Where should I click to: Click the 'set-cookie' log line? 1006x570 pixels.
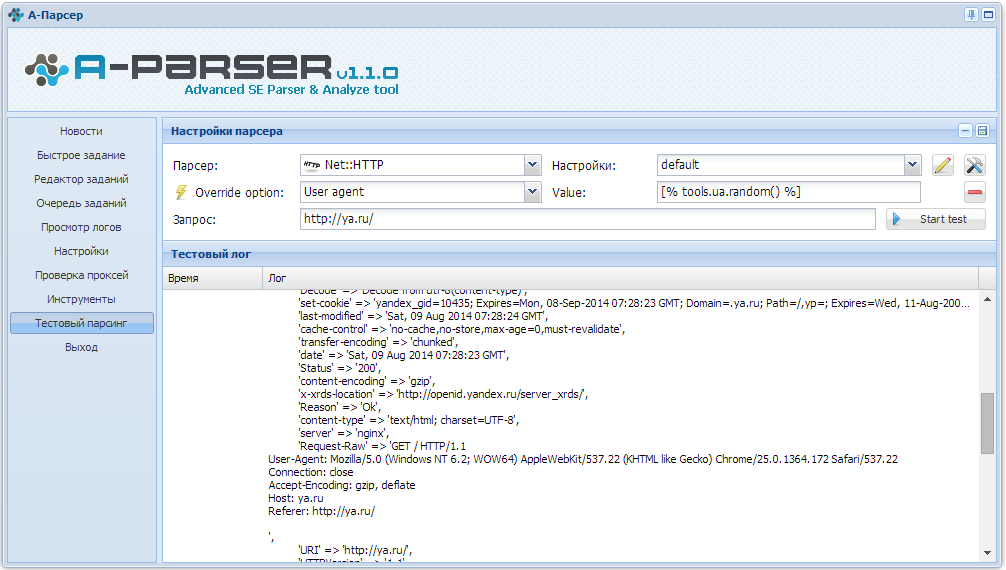click(634, 303)
